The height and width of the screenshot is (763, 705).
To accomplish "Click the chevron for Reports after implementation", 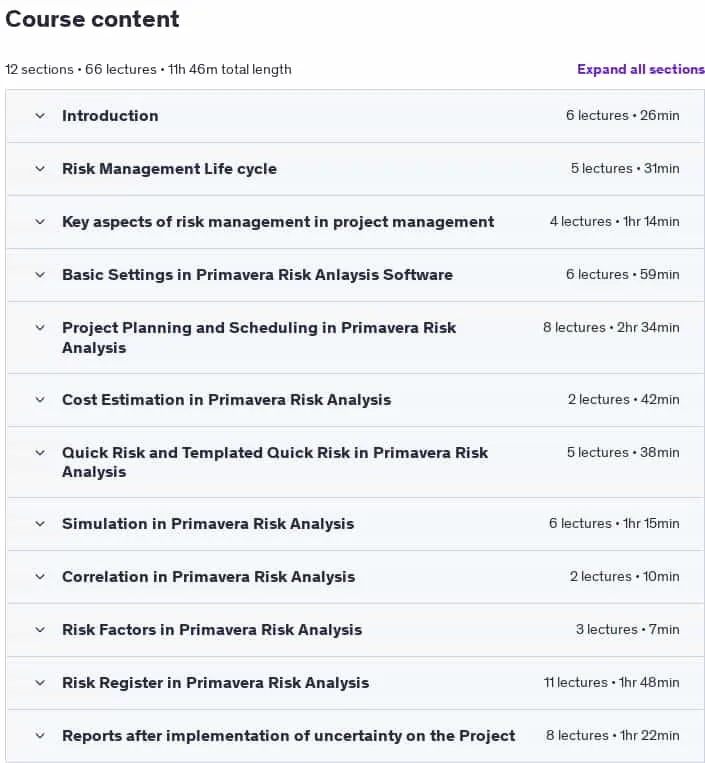I will 40,736.
